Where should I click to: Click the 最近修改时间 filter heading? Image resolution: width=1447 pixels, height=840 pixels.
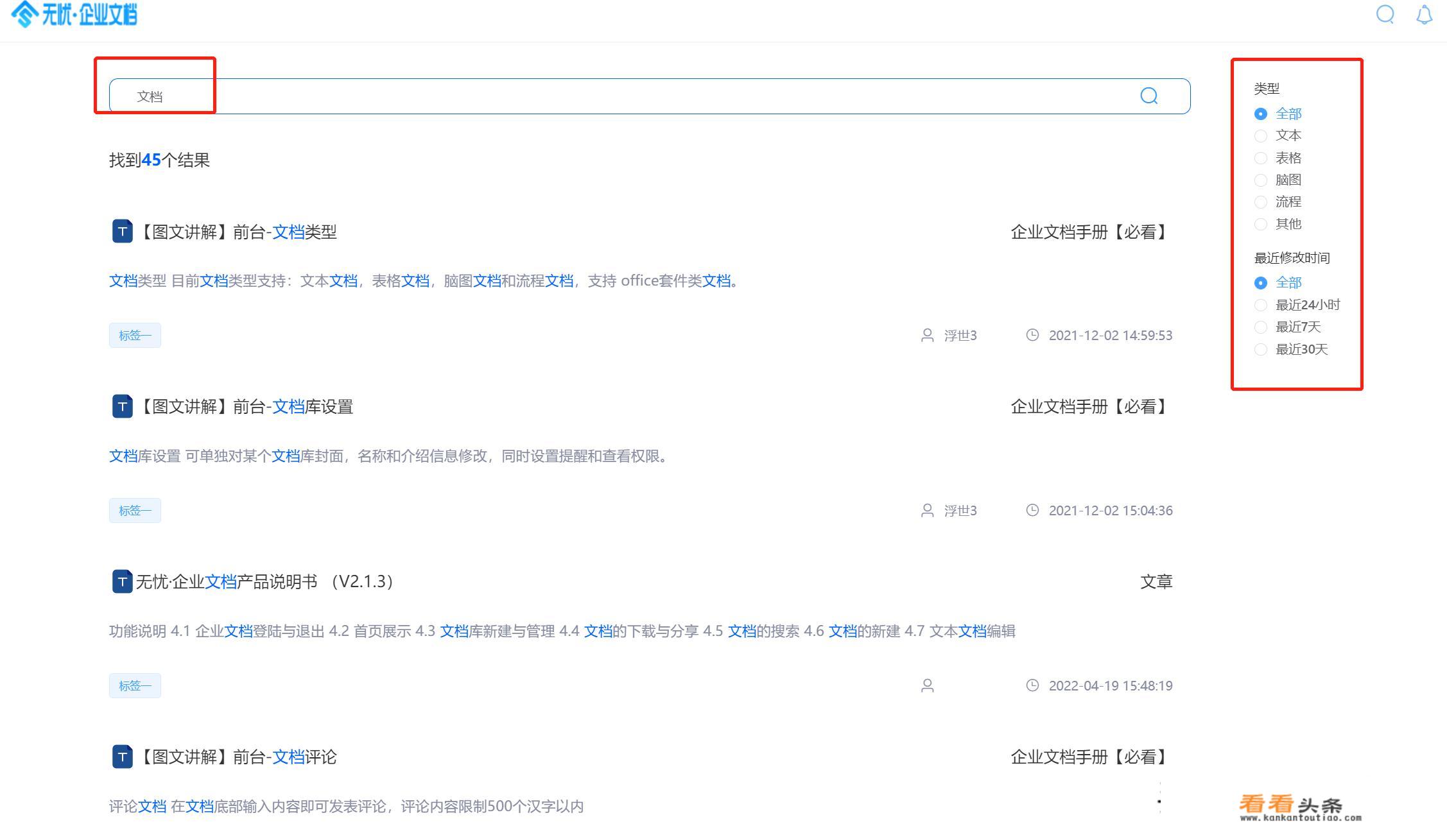coord(1292,258)
